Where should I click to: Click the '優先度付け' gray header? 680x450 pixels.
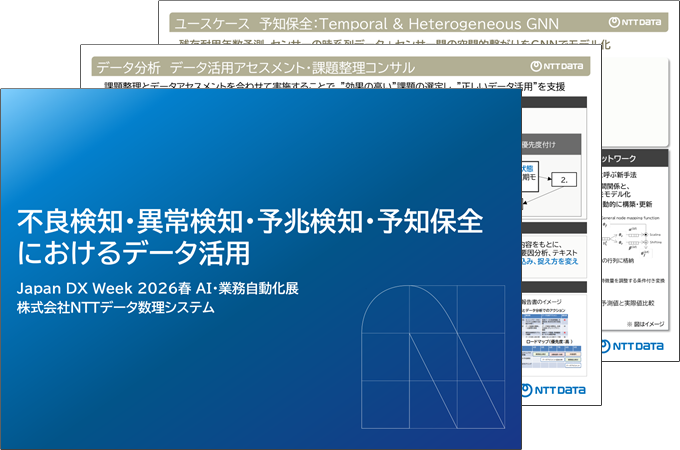(x=551, y=144)
